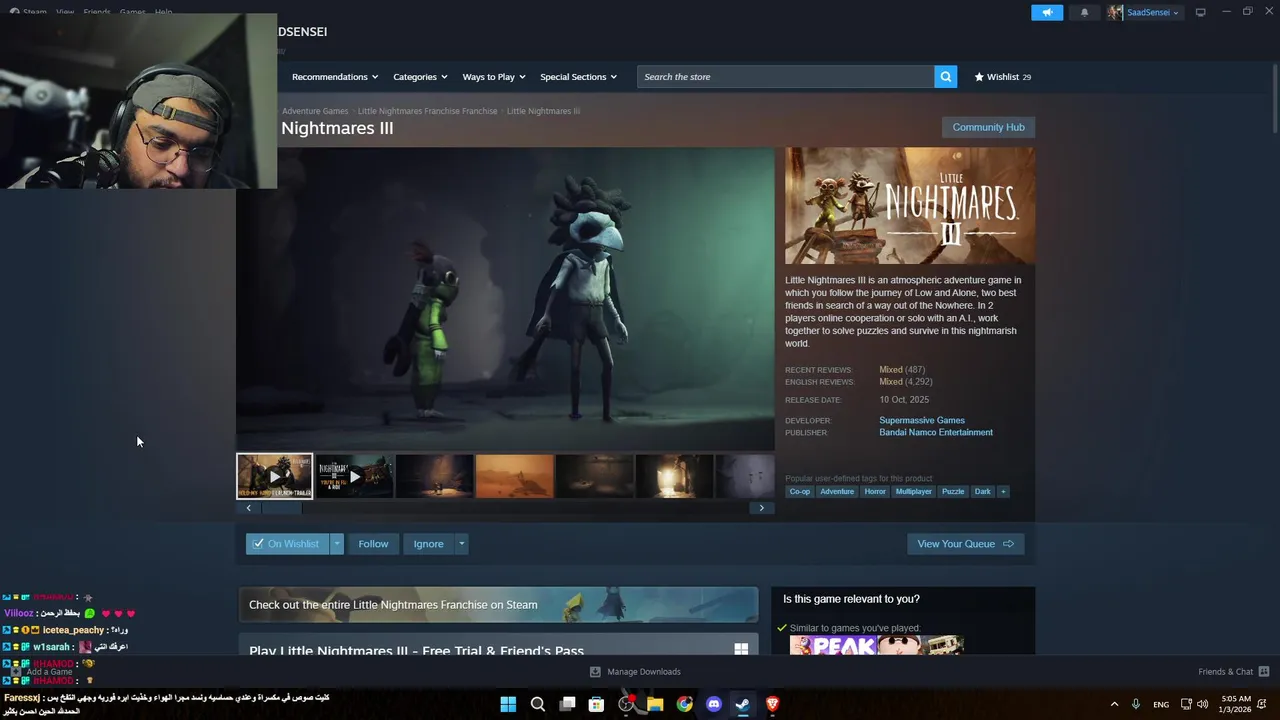
Task: Expand the Categories dropdown
Action: 420,77
